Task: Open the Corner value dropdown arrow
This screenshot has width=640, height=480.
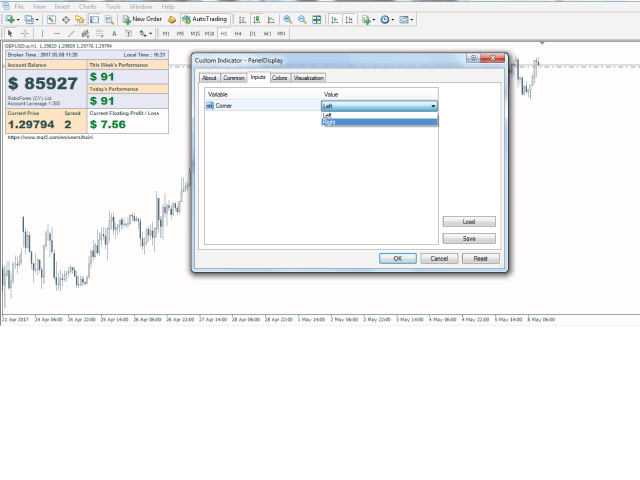Action: tap(433, 105)
